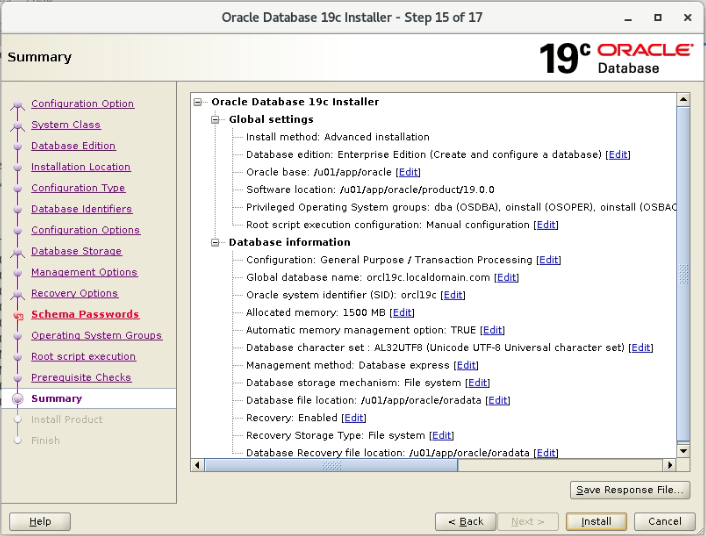
Task: Jump to the Installation Location step
Action: [x=81, y=167]
